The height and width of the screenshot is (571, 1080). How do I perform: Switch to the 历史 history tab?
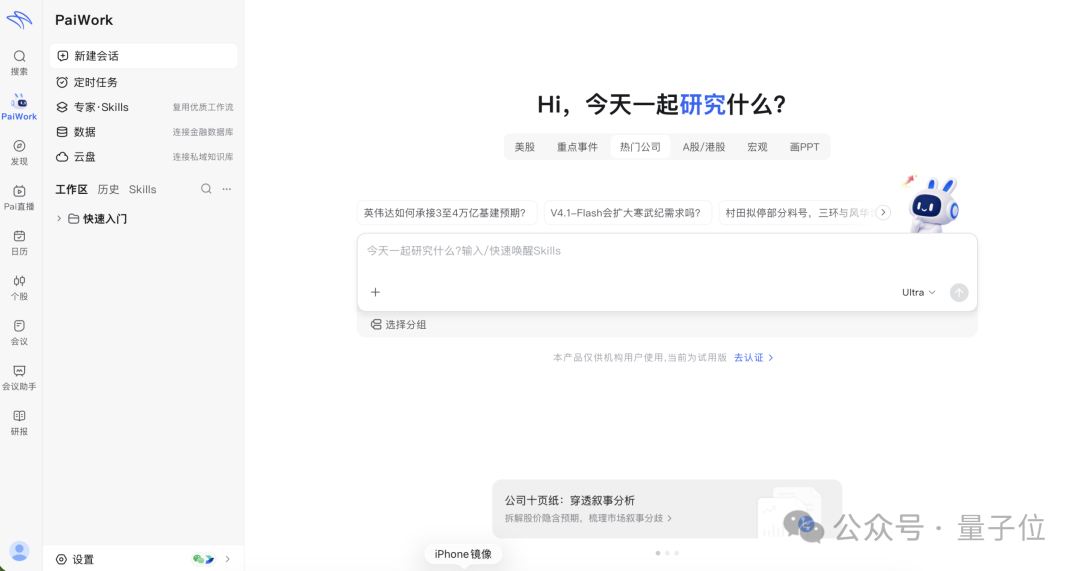108,189
